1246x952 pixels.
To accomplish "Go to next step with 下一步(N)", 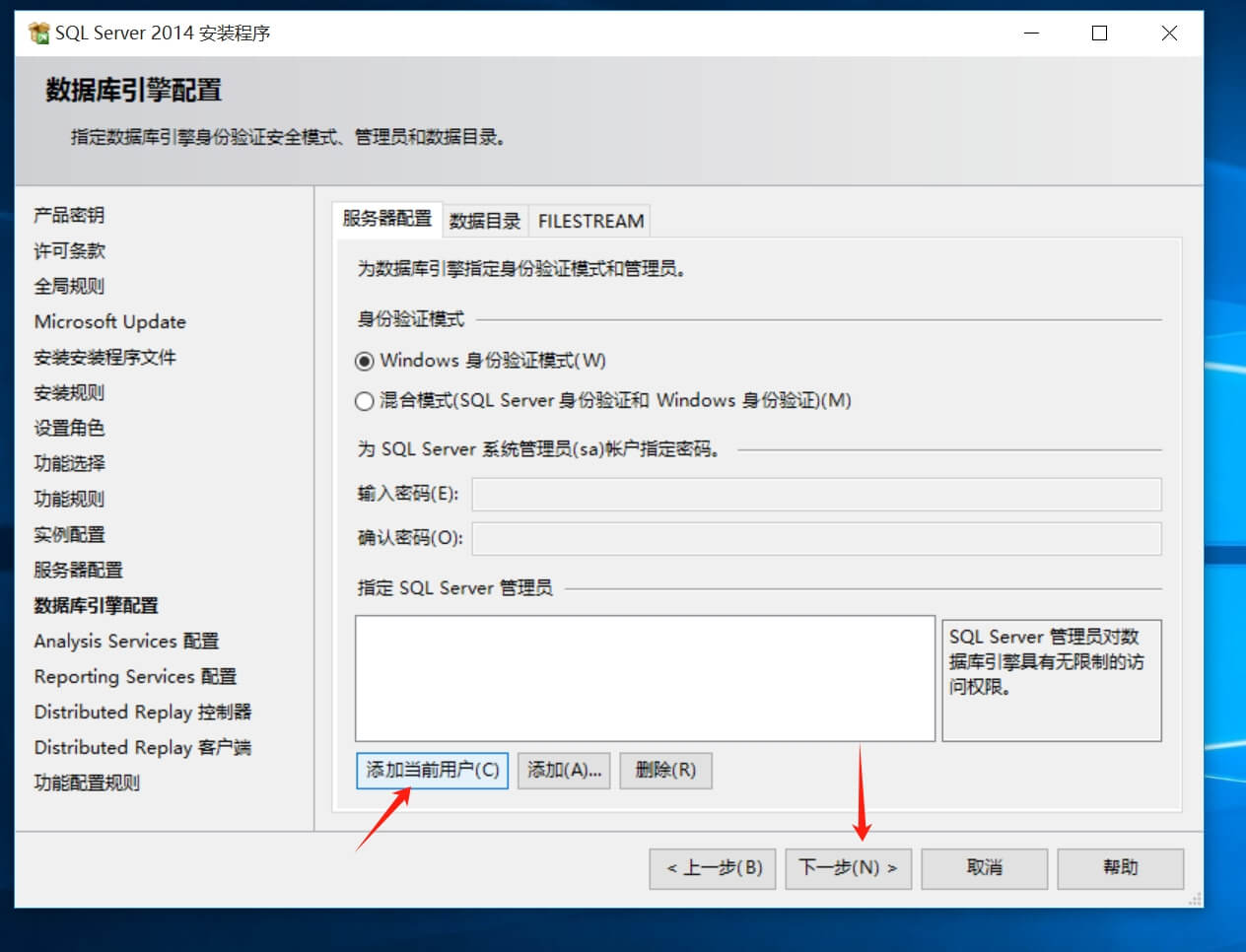I will pyautogui.click(x=848, y=868).
